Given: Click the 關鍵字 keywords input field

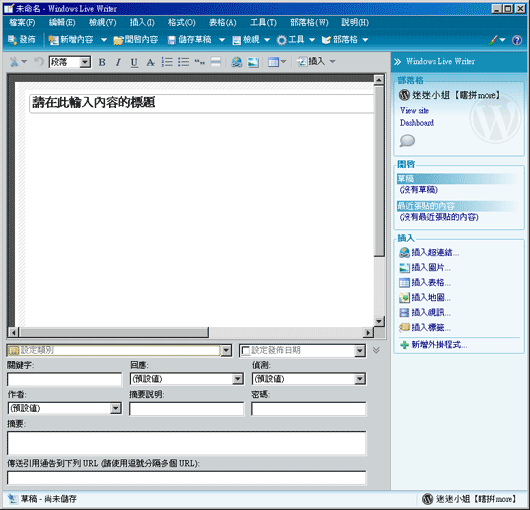Looking at the screenshot, I should tap(64, 380).
